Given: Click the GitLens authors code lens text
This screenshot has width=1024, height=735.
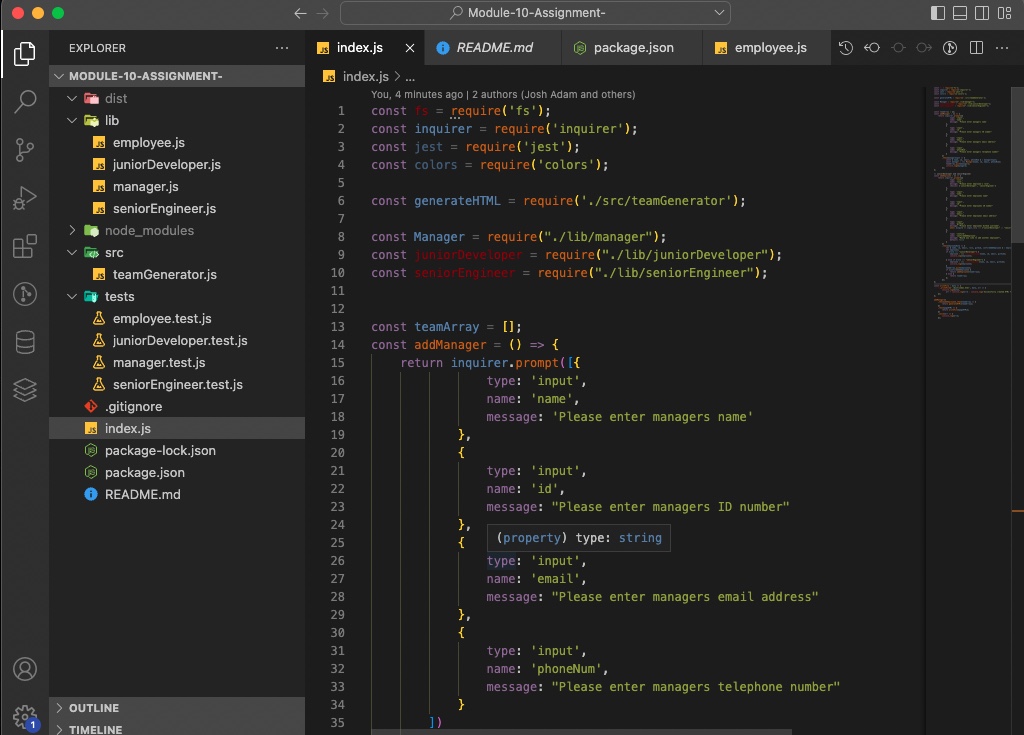Looking at the screenshot, I should [503, 95].
